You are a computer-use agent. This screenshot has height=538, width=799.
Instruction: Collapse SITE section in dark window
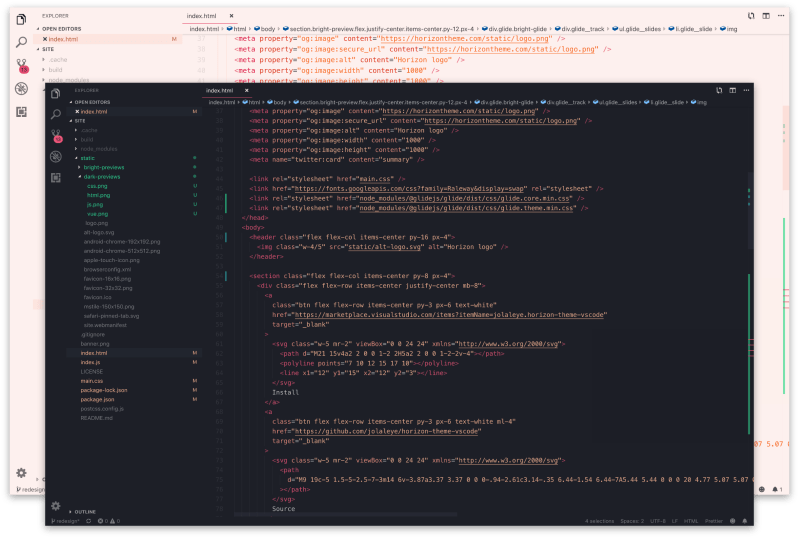point(77,121)
